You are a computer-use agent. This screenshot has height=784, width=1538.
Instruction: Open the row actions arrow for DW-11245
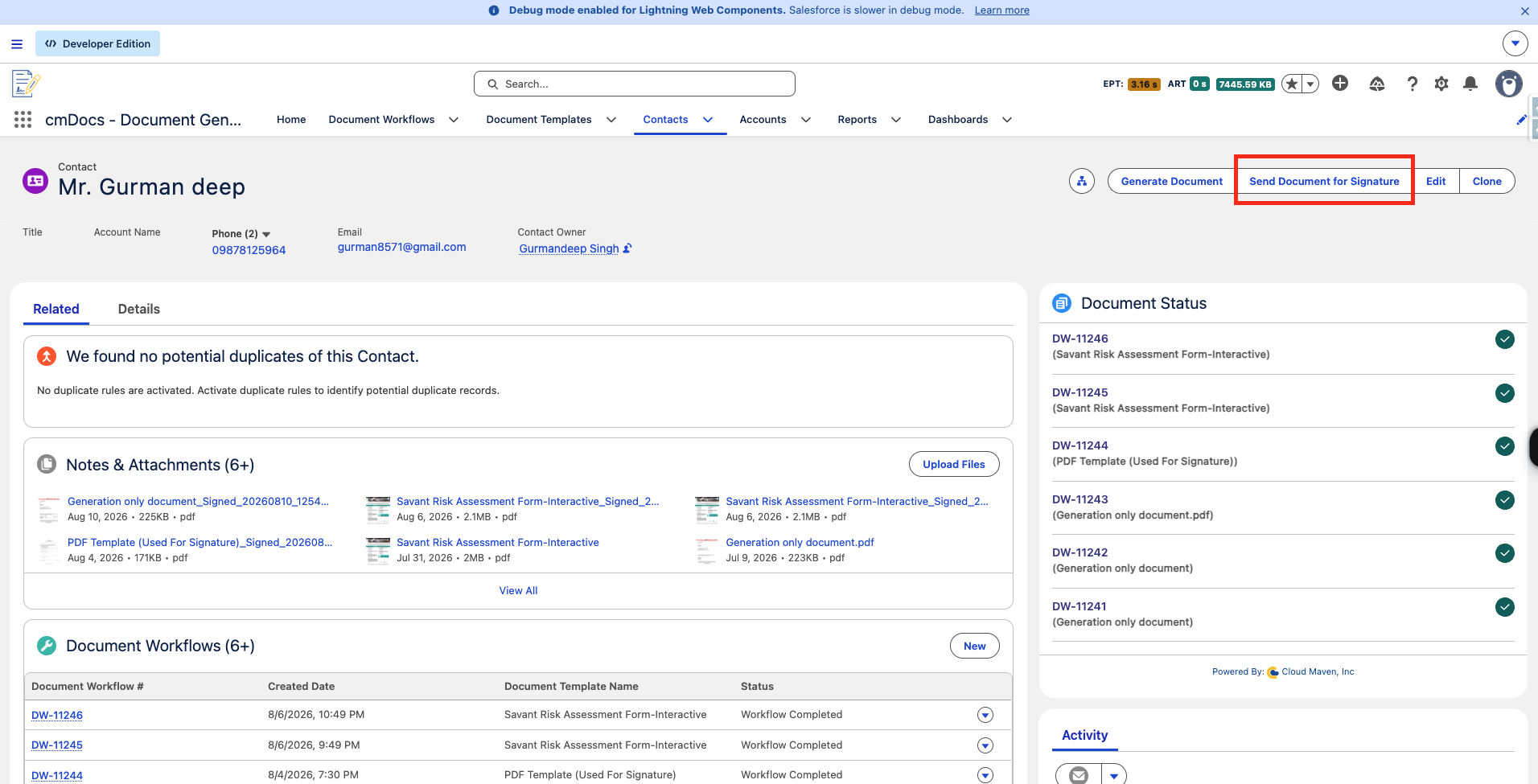point(985,745)
